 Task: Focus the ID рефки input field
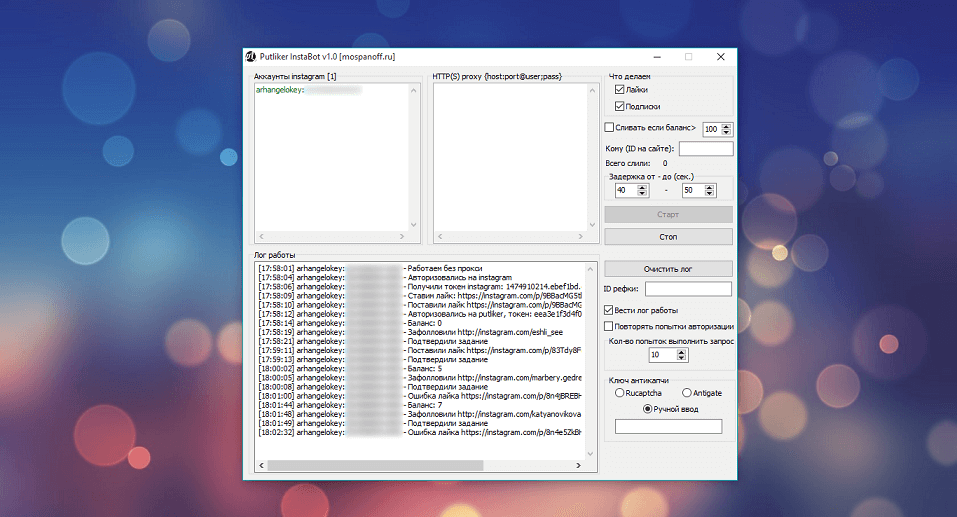point(688,289)
